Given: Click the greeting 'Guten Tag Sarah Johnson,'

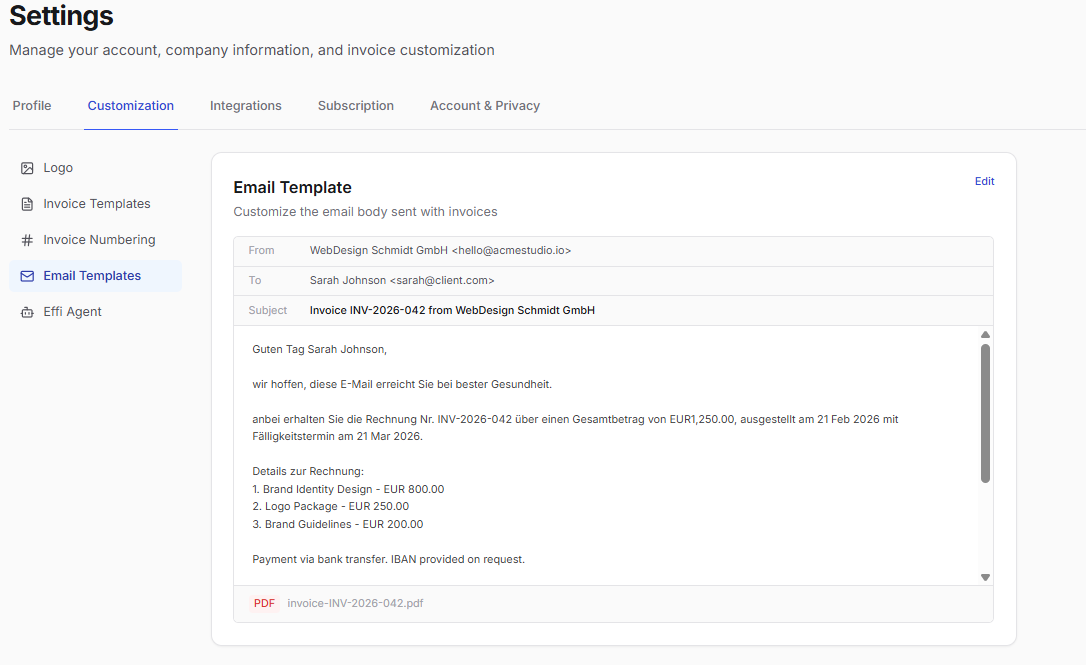Looking at the screenshot, I should tap(319, 350).
